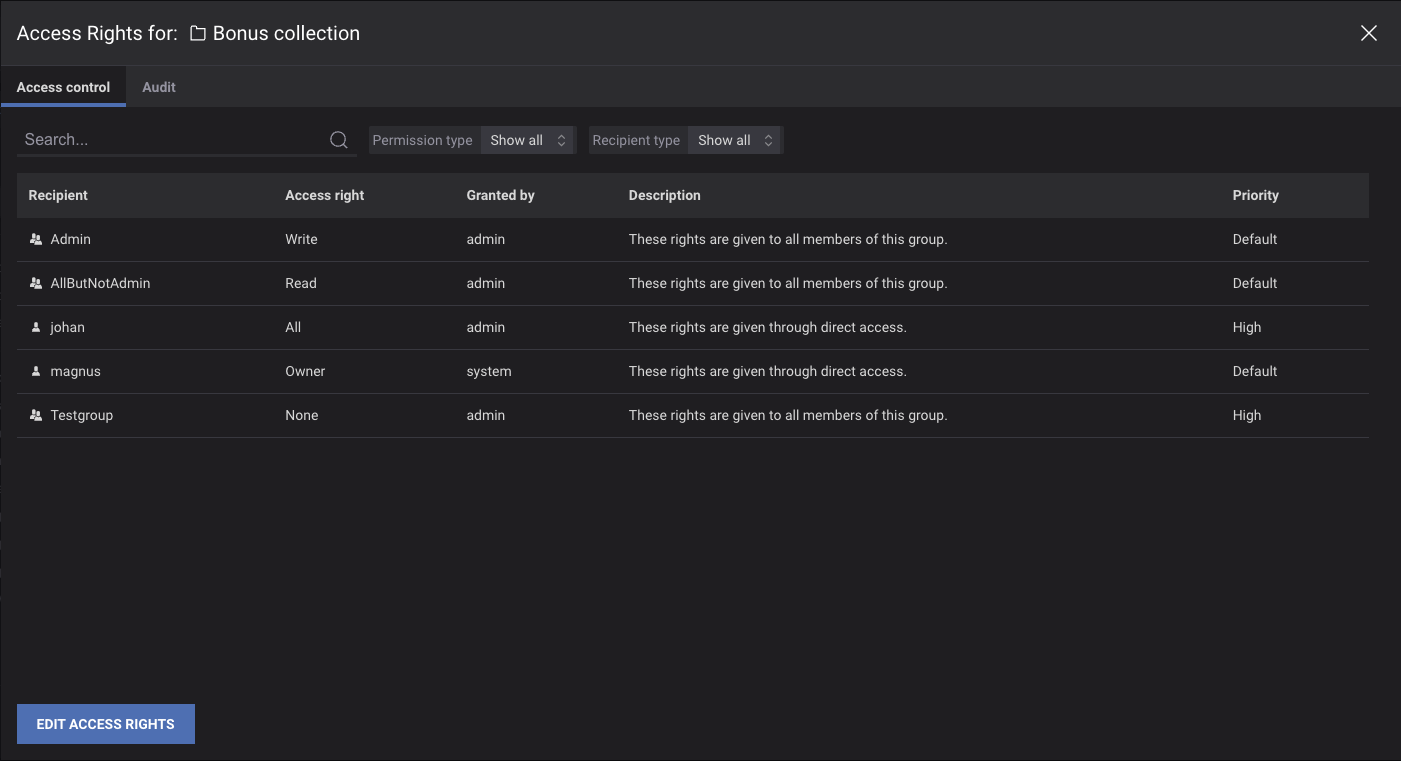
Task: Click the Write access right cell
Action: [x=301, y=239]
